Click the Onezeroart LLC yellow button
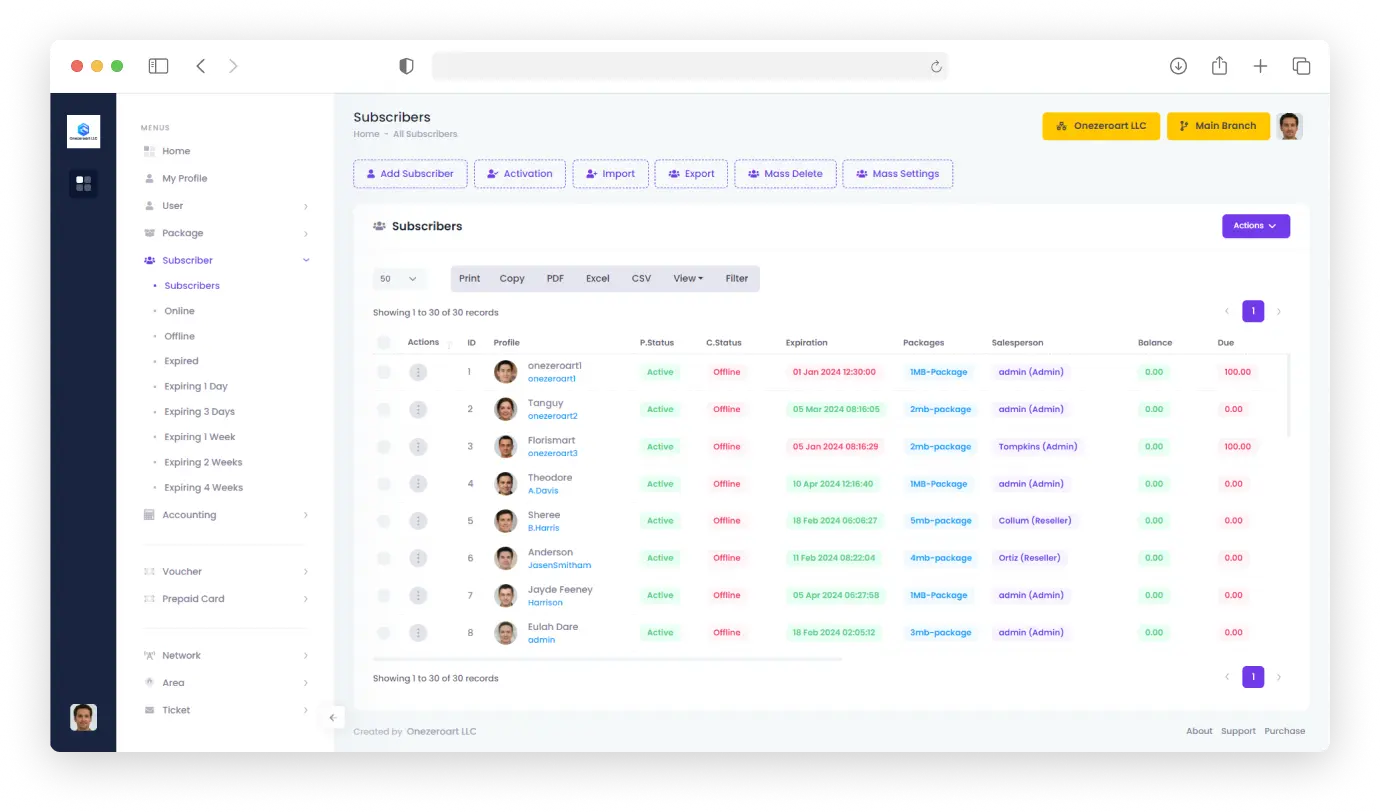The width and height of the screenshot is (1380, 812). pos(1102,126)
